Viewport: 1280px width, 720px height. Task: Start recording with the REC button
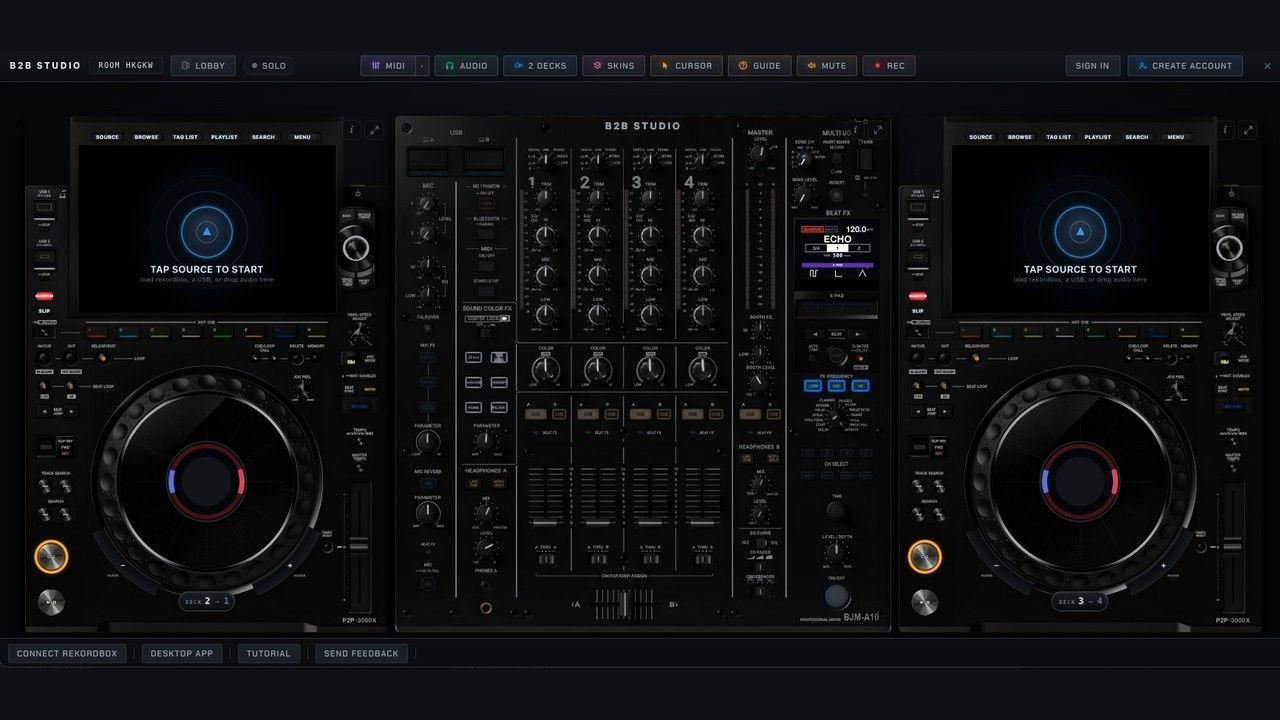(888, 66)
